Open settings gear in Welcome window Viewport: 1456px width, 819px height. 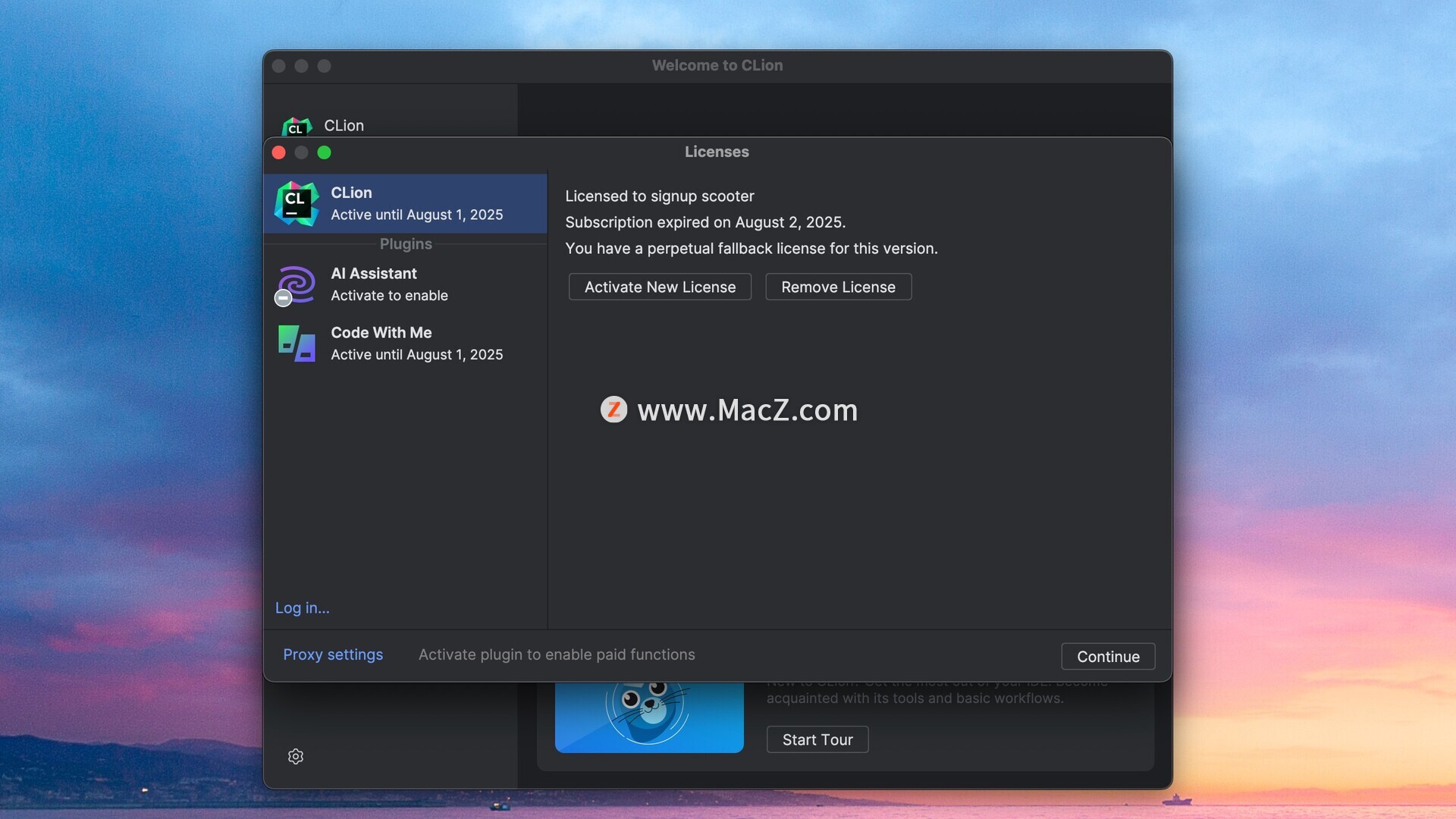point(296,756)
